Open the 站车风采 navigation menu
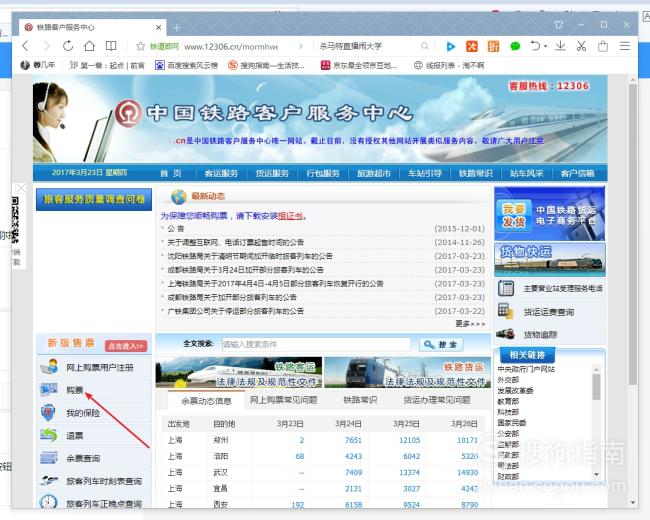 click(527, 173)
